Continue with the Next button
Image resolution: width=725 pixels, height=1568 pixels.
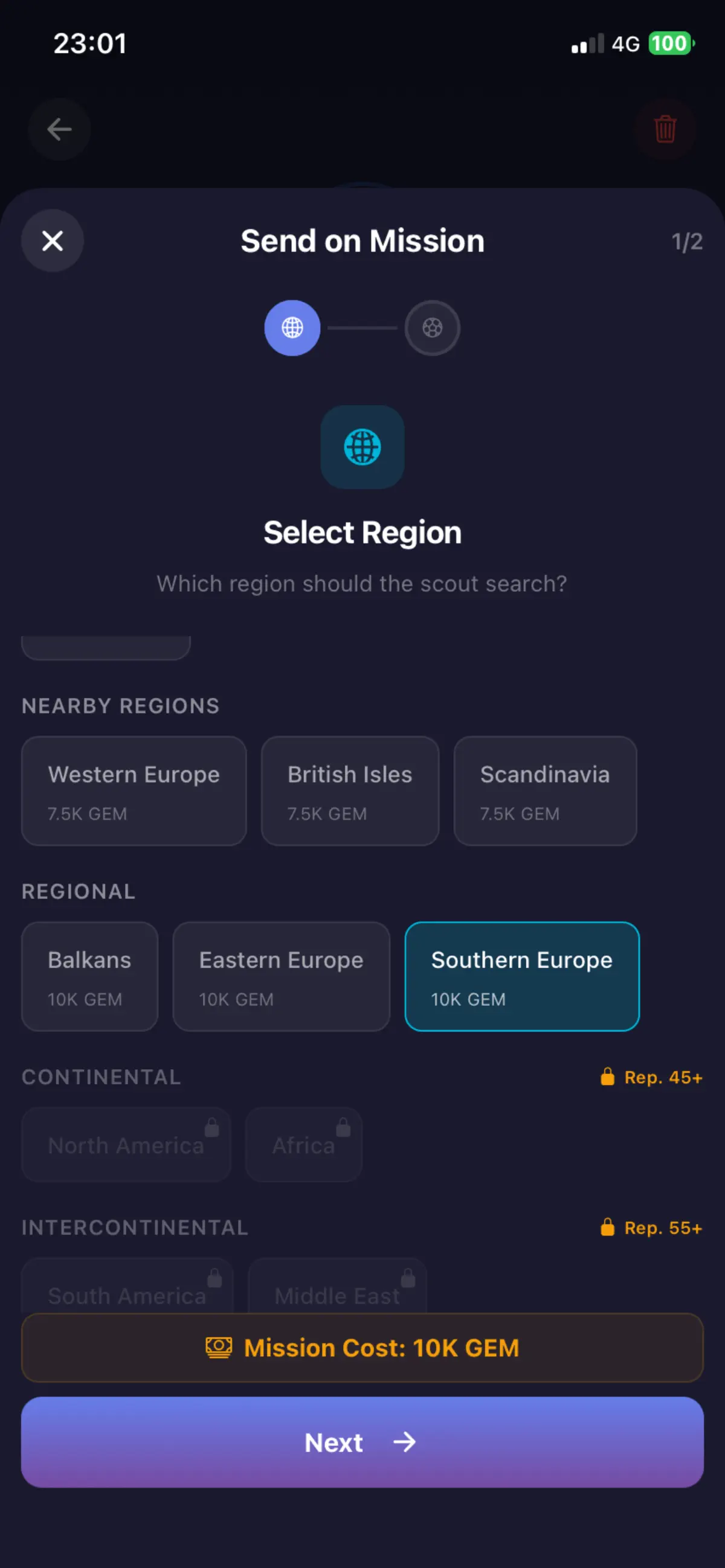coord(362,1442)
